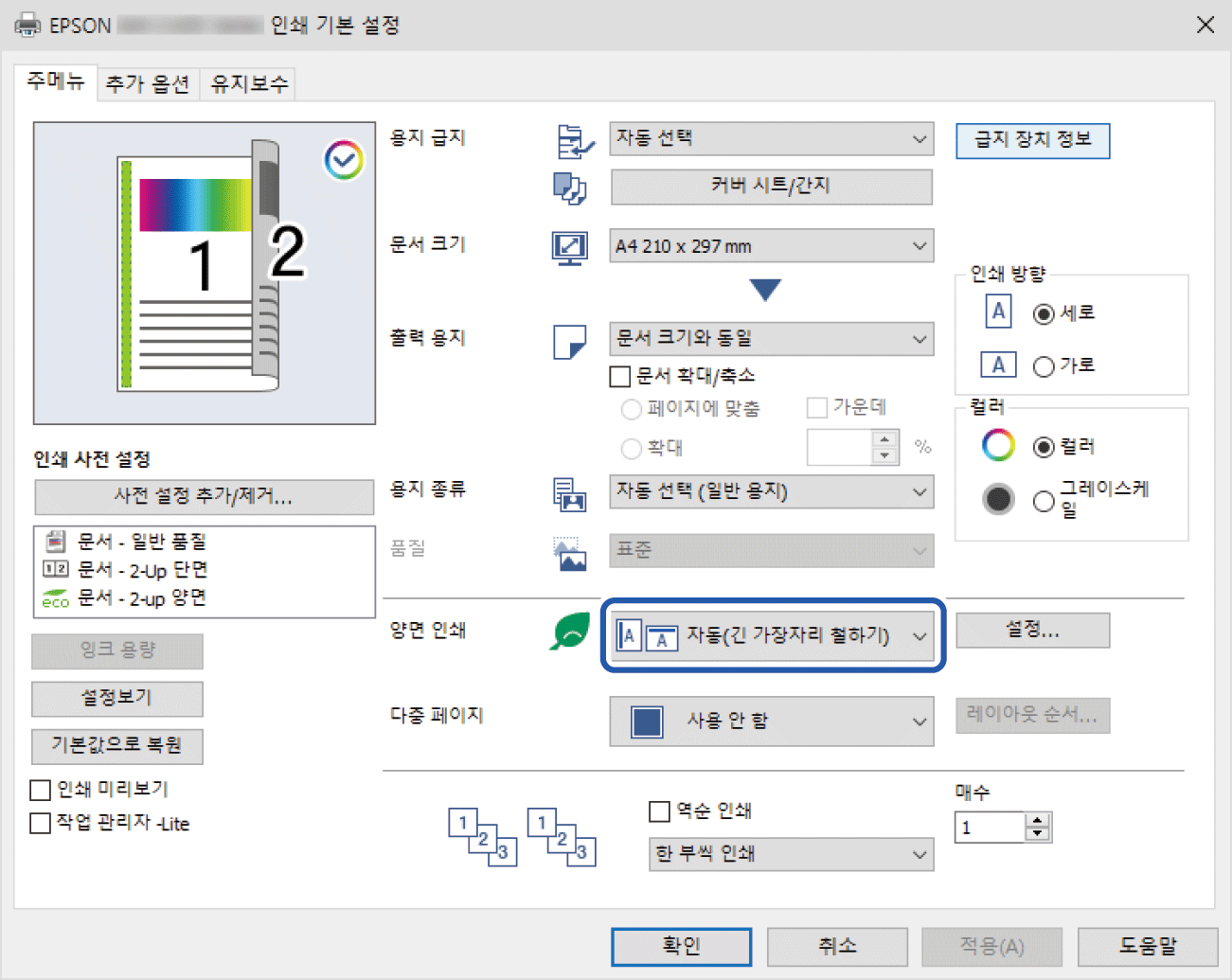Screen dimensions: 1232x980
Task: Click the 커버 시트/간지 button
Action: [771, 187]
